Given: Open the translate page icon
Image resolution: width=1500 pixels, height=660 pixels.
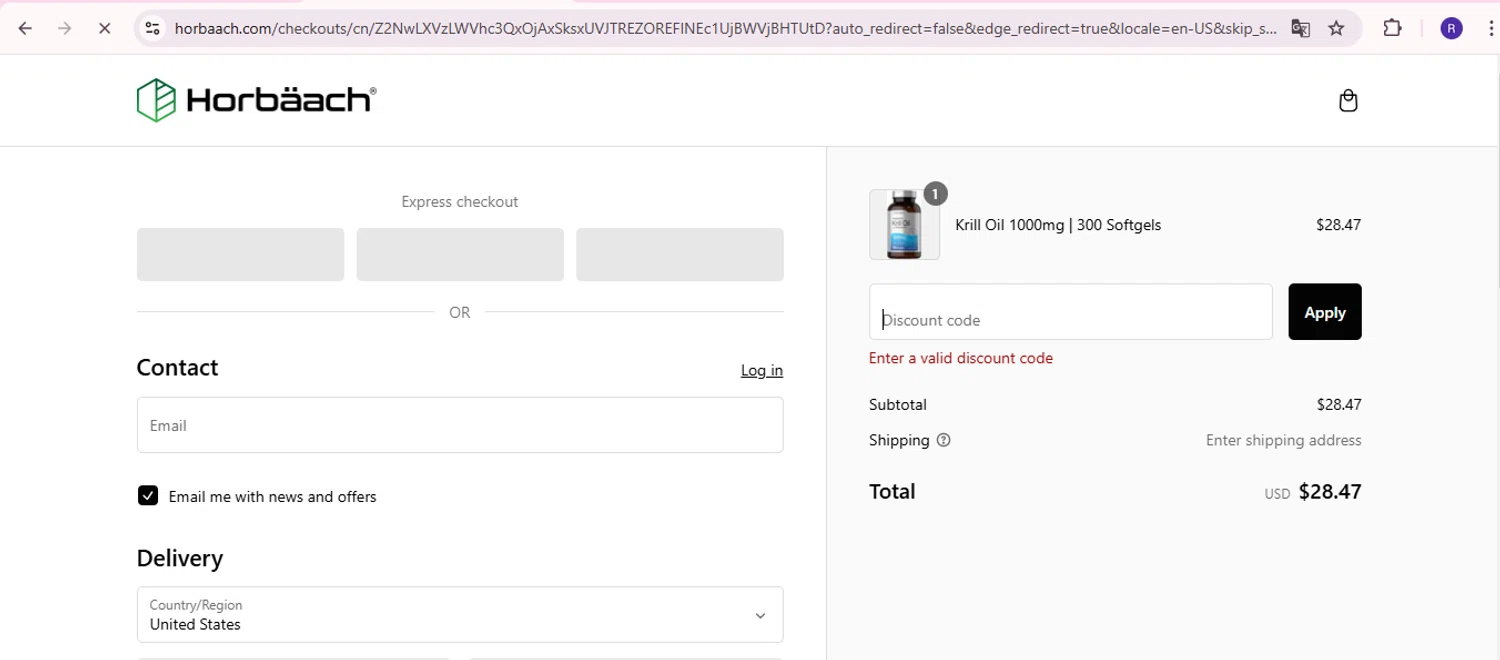Looking at the screenshot, I should tap(1300, 28).
